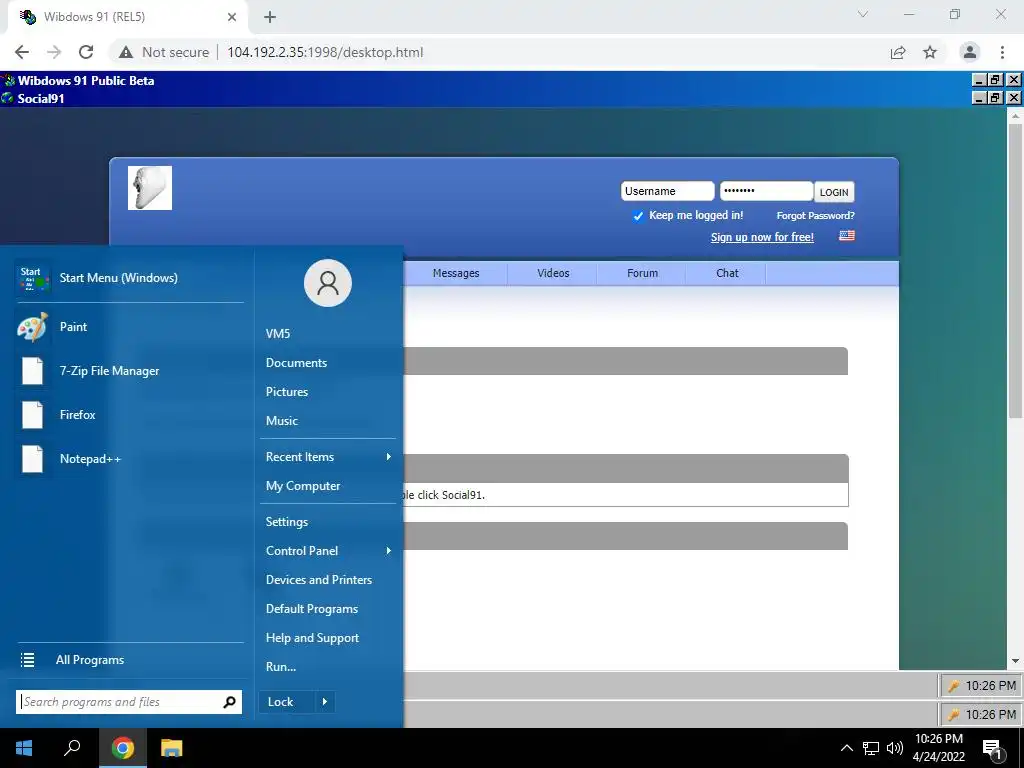Open Music from the Start menu

(x=281, y=421)
